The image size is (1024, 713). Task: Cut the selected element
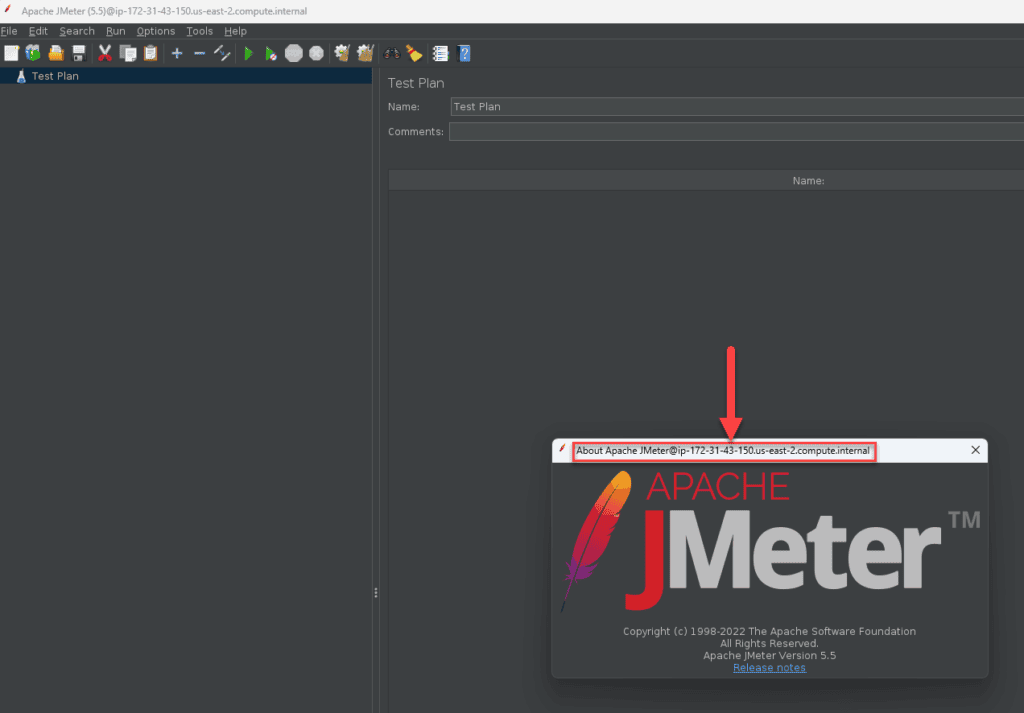click(104, 53)
